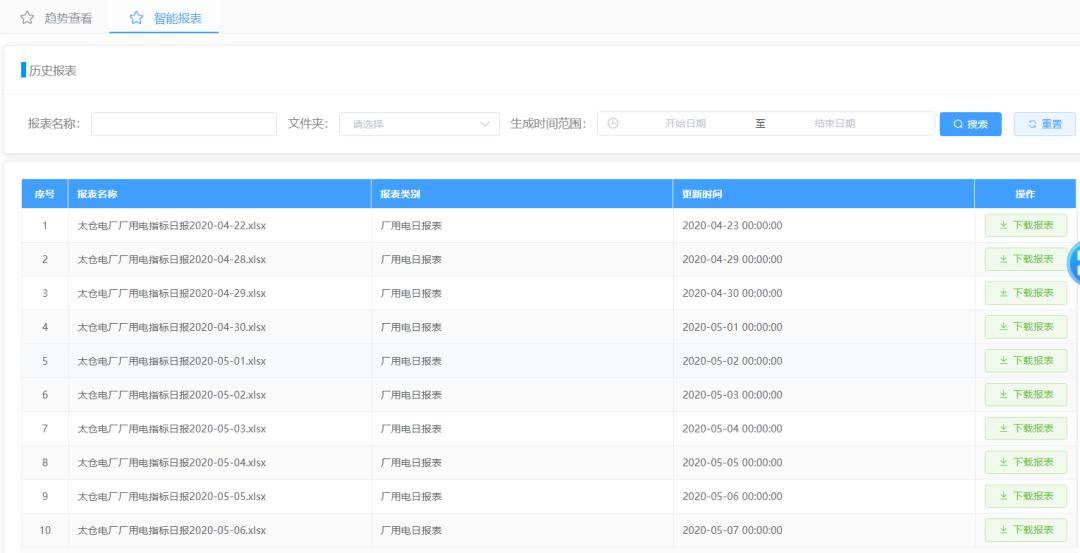Download the 2020-04-29 report in row 3
This screenshot has width=1080, height=553.
pyautogui.click(x=1026, y=293)
